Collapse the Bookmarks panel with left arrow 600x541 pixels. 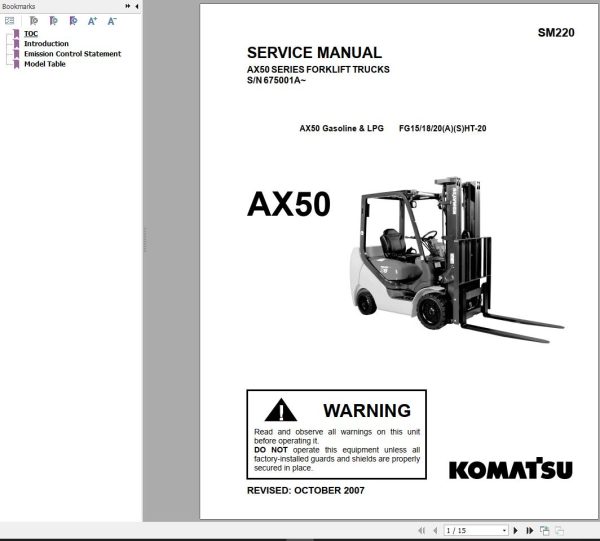[x=137, y=6]
